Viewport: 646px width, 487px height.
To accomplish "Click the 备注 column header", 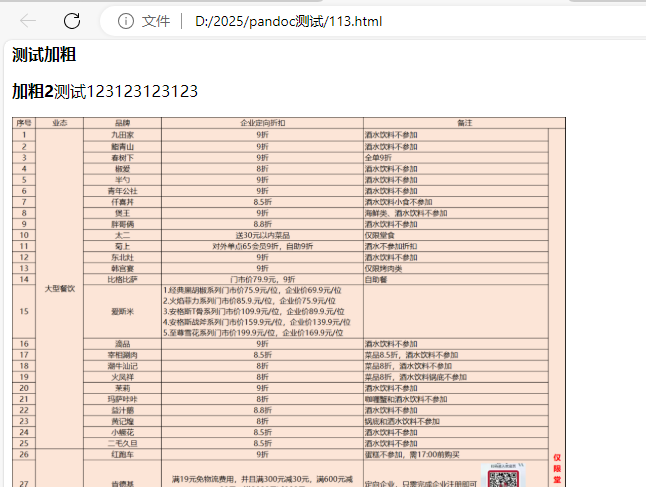I will 464,123.
